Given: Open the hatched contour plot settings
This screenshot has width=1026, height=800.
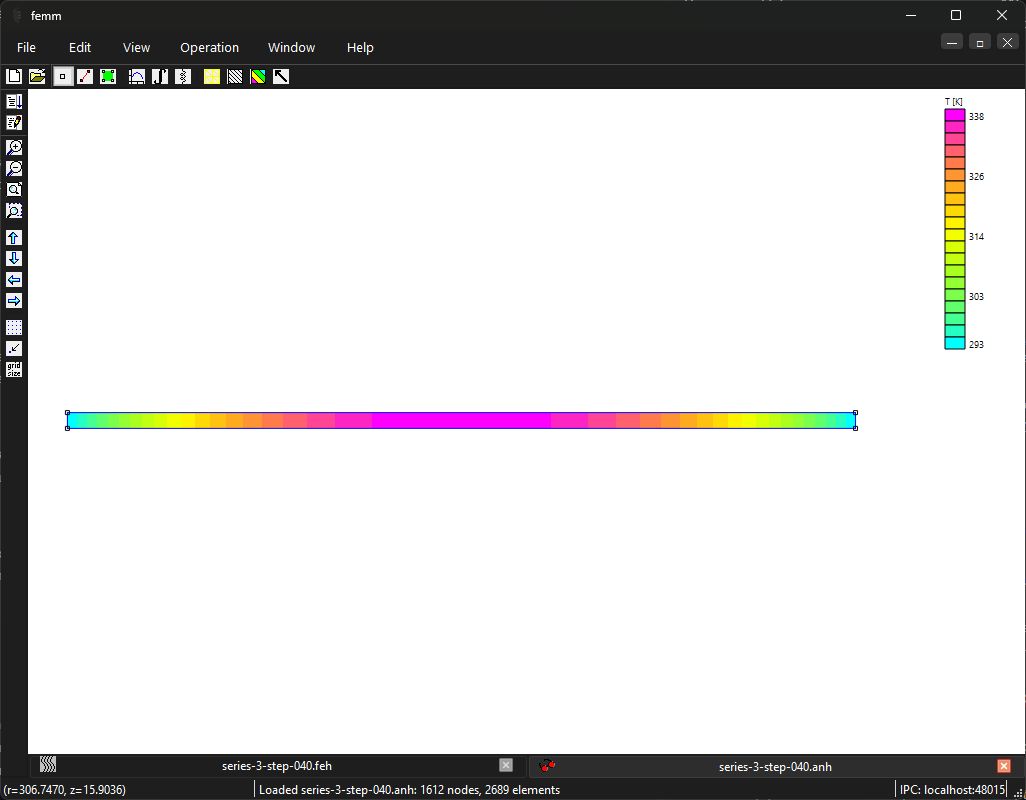Looking at the screenshot, I should point(235,77).
